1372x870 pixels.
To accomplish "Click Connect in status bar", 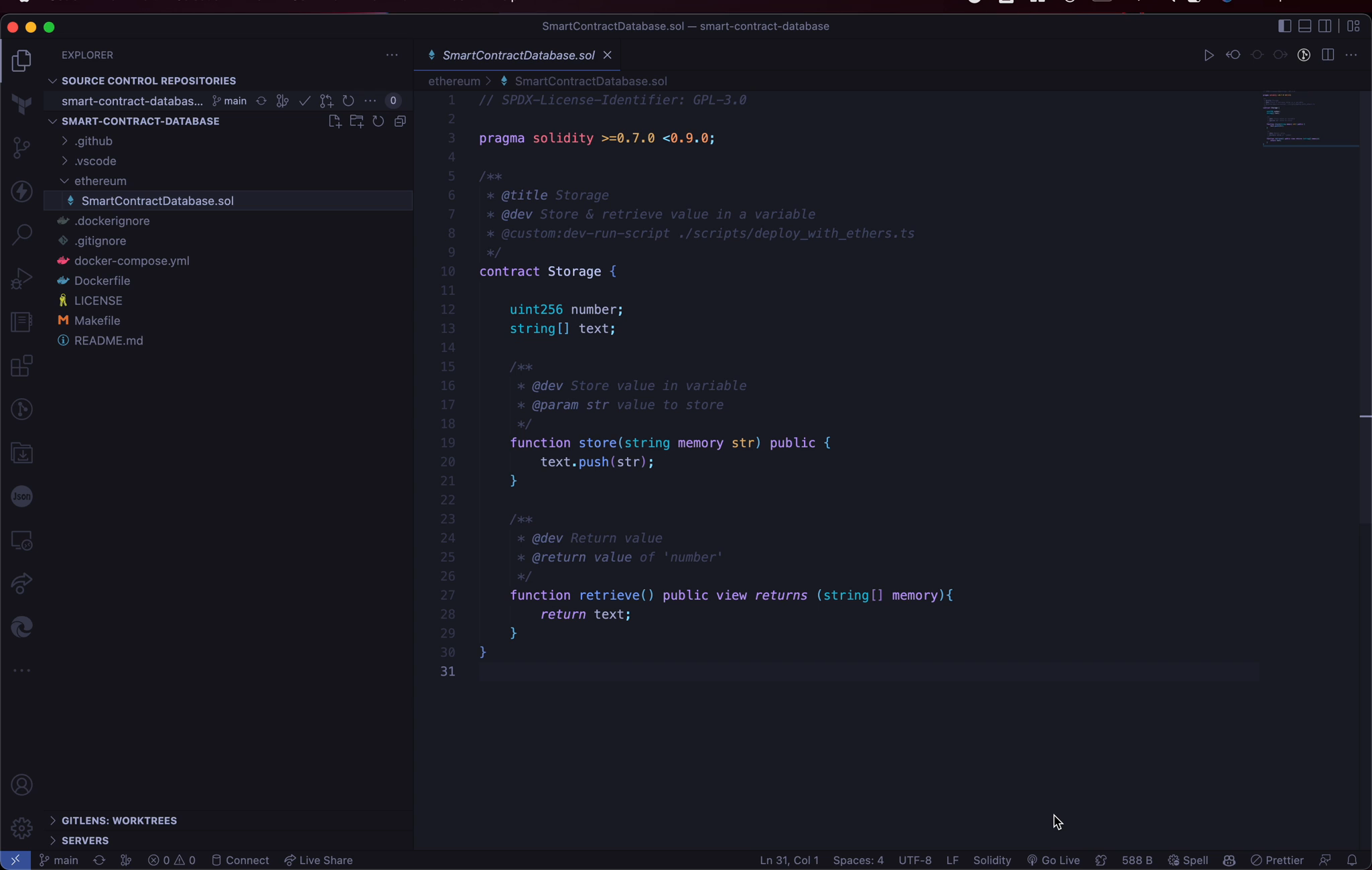I will pyautogui.click(x=240, y=860).
